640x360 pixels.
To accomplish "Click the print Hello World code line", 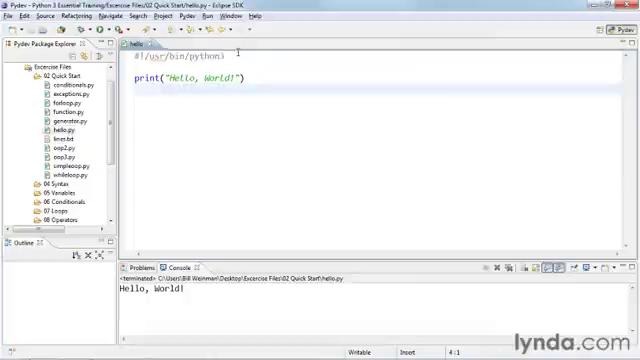I will [x=189, y=78].
